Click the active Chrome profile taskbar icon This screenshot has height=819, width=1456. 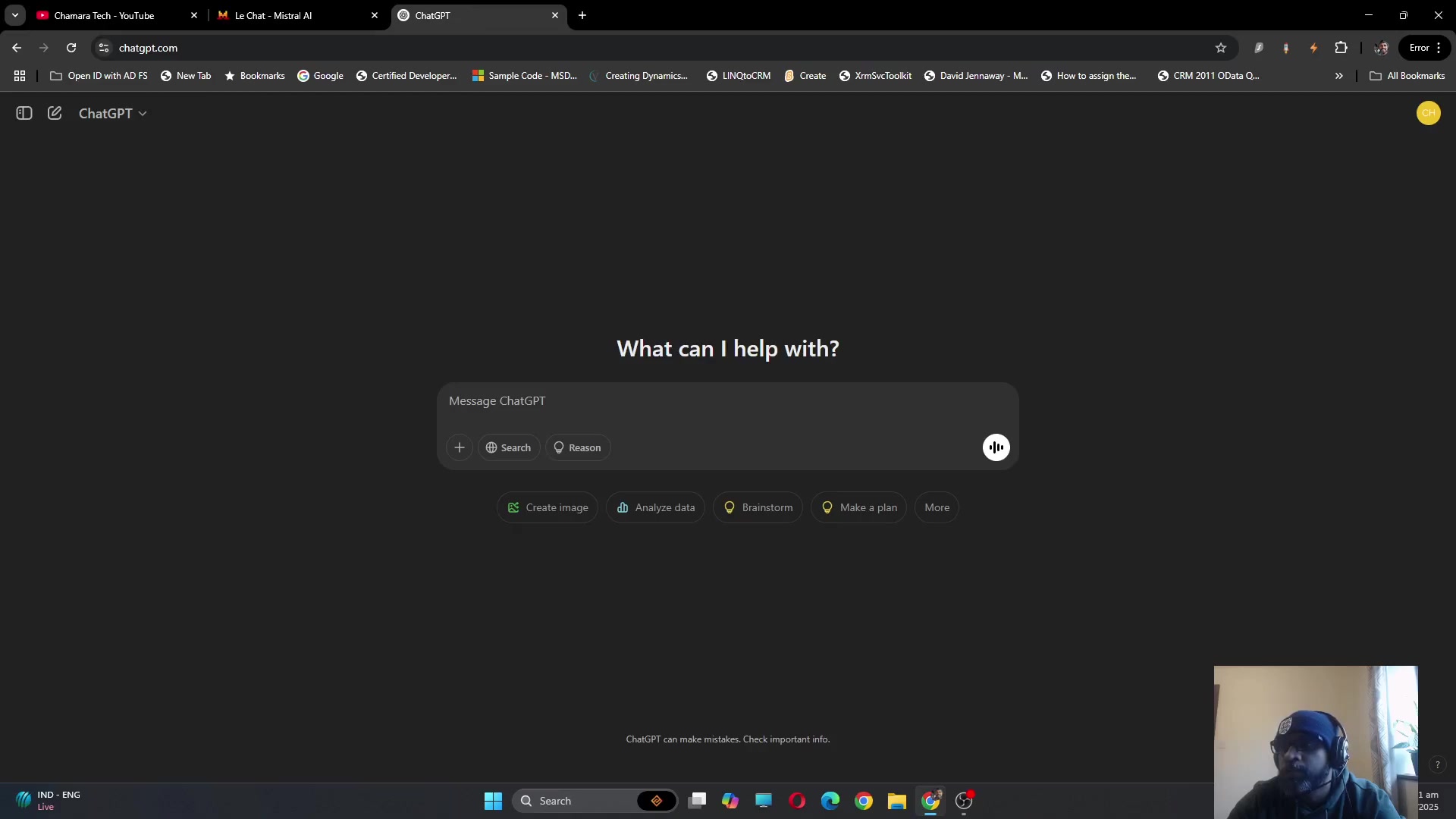(x=931, y=801)
